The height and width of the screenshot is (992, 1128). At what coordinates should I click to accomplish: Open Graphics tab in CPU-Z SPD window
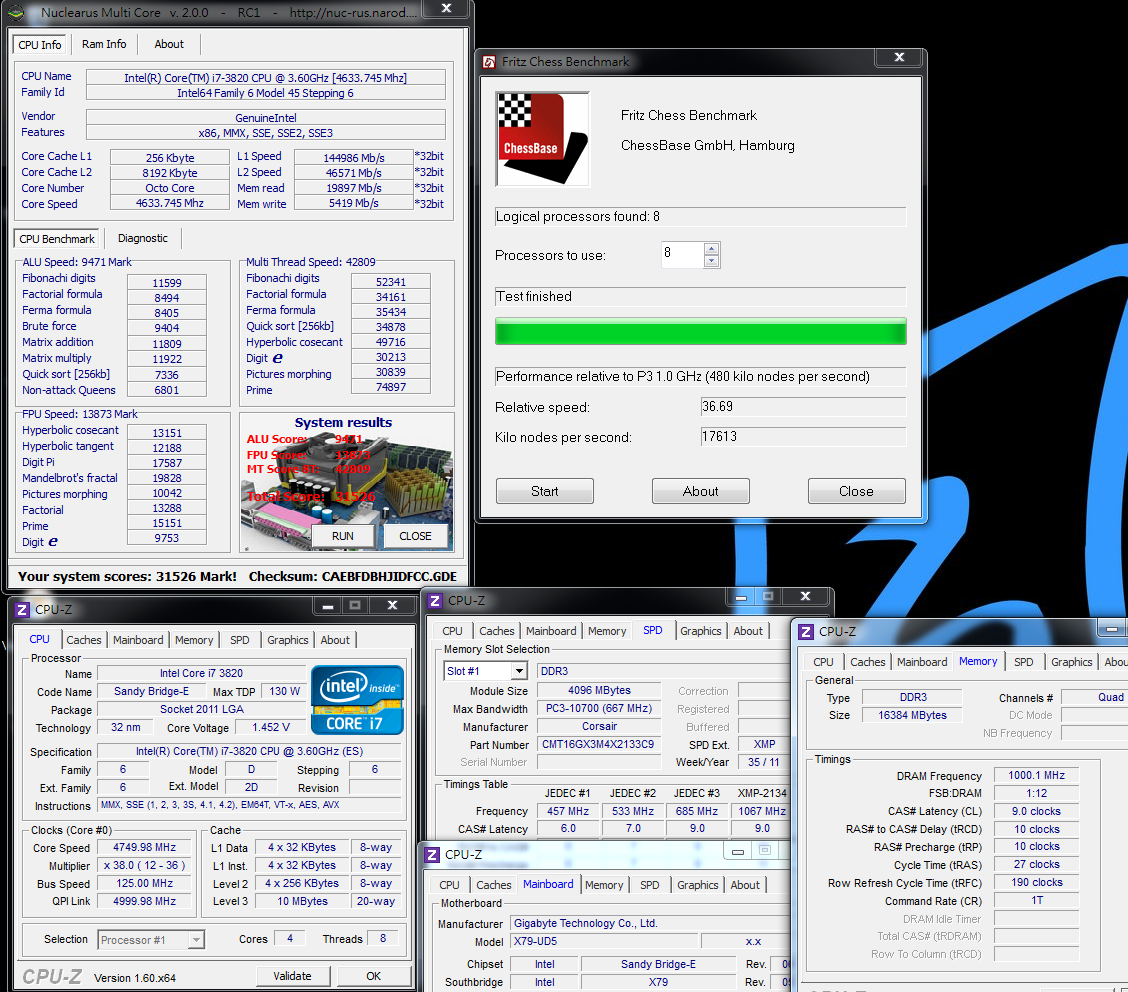[x=701, y=631]
